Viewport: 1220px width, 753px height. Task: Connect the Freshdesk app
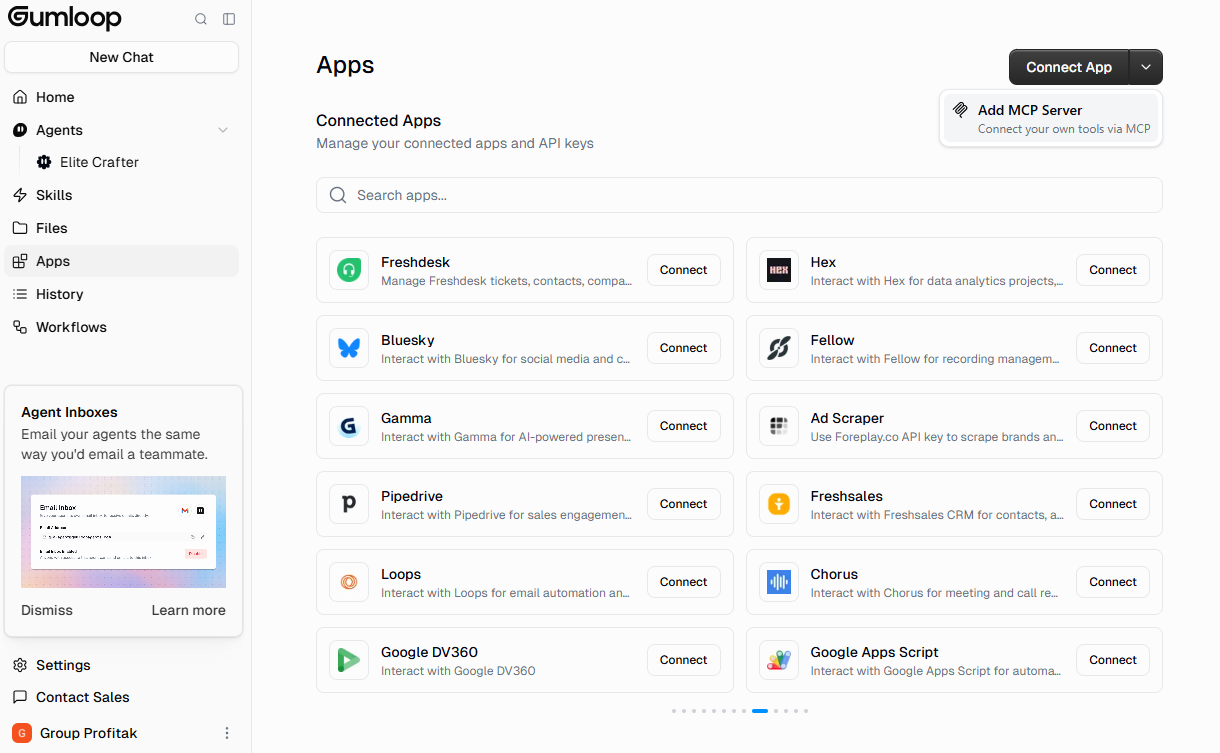coord(684,270)
